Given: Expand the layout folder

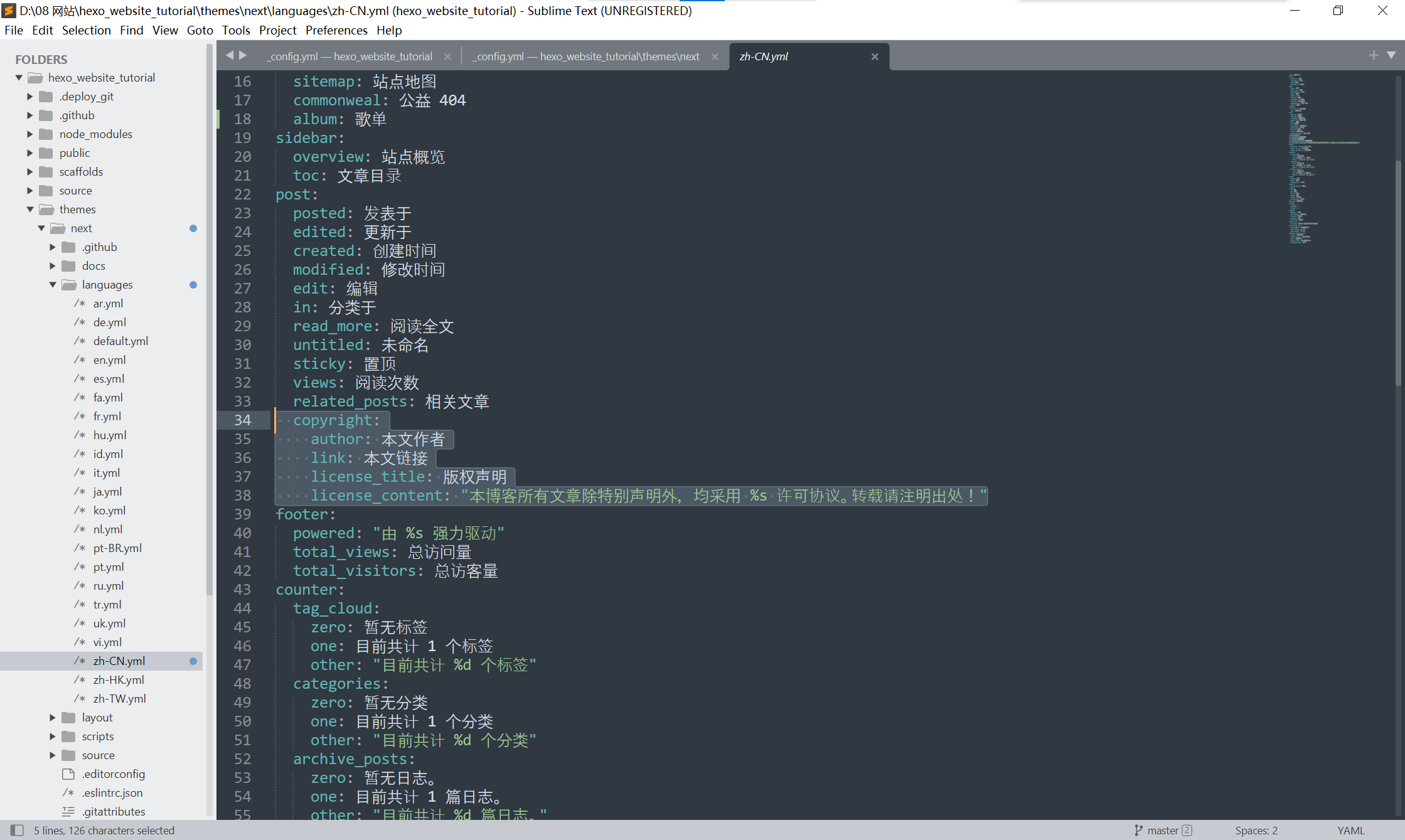Looking at the screenshot, I should click(53, 718).
